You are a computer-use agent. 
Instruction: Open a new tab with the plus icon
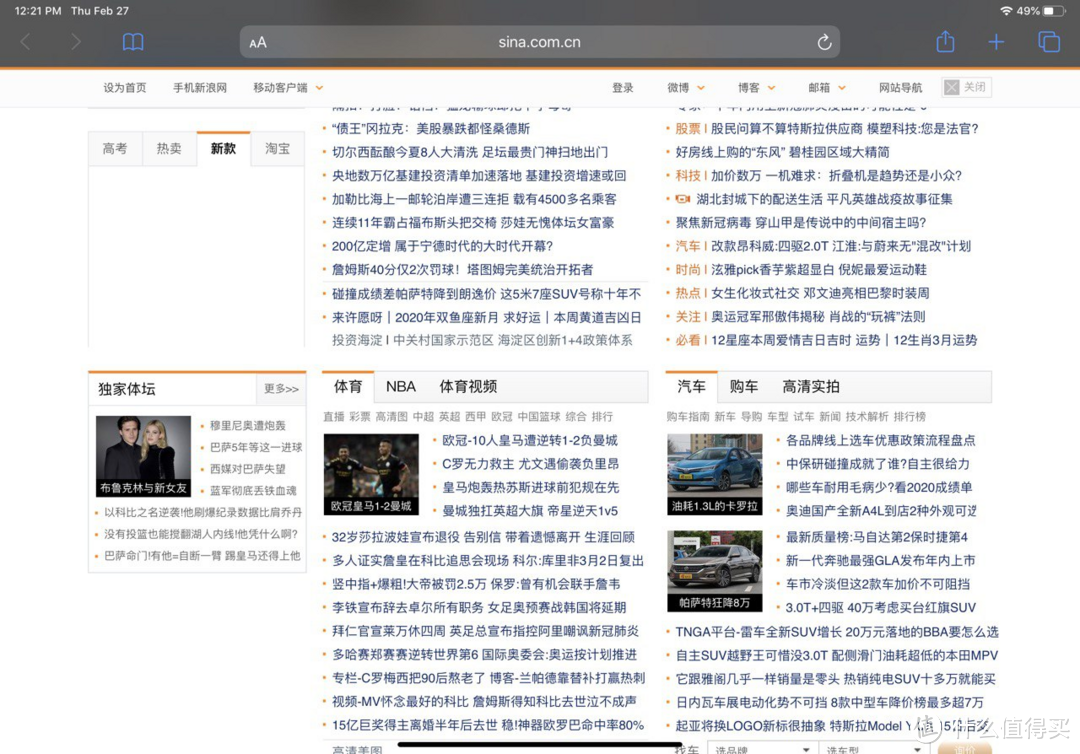996,42
